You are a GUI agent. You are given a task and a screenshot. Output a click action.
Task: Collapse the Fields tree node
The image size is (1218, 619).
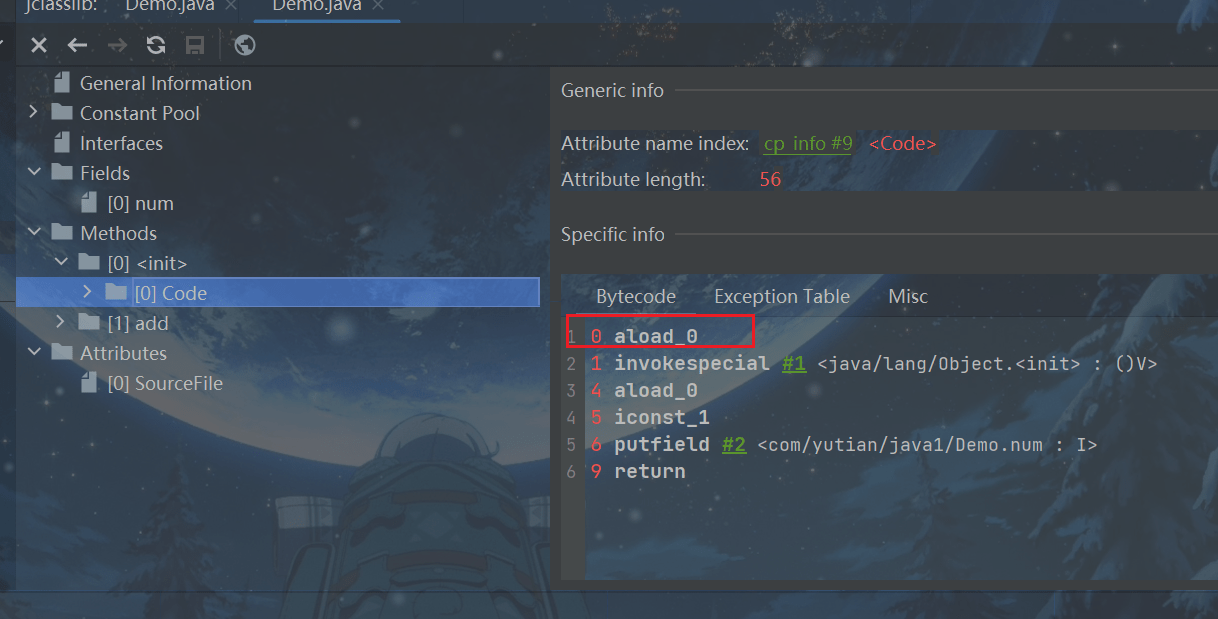pyautogui.click(x=34, y=173)
